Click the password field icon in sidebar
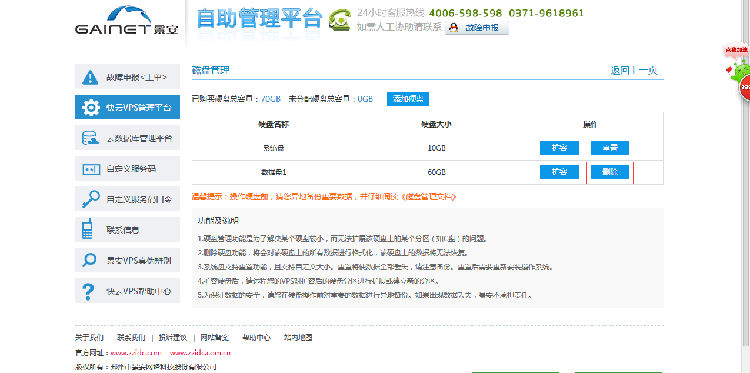The image size is (750, 373). tap(91, 169)
